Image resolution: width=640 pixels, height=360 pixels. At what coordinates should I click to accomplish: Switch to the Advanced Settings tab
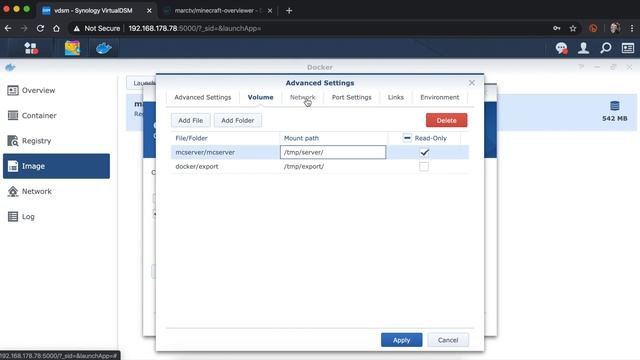click(x=203, y=98)
